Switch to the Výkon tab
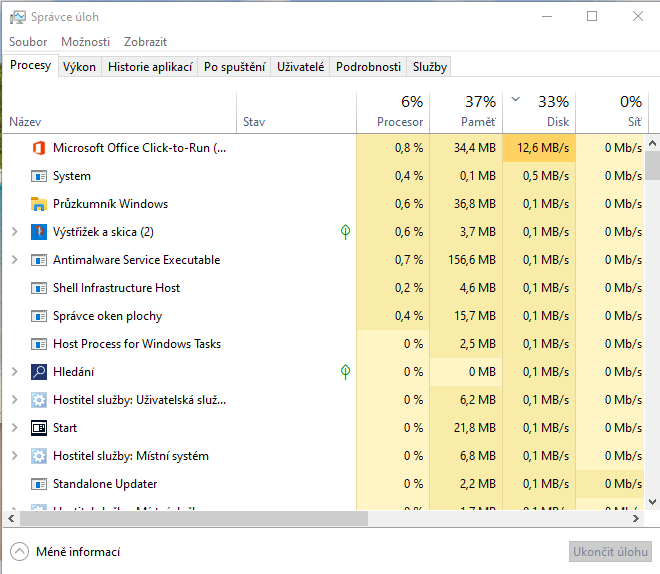Screen dimensions: 660x574 (x=79, y=67)
